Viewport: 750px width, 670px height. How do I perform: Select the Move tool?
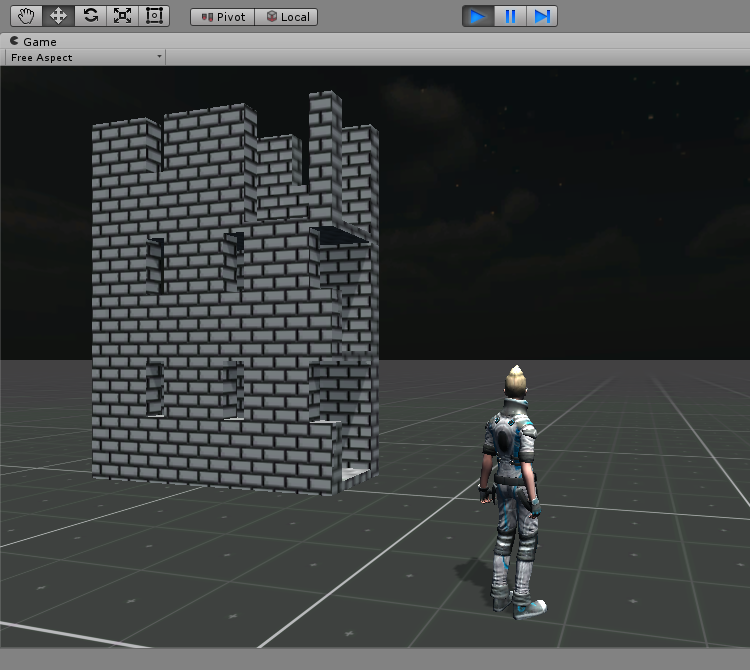coord(58,16)
